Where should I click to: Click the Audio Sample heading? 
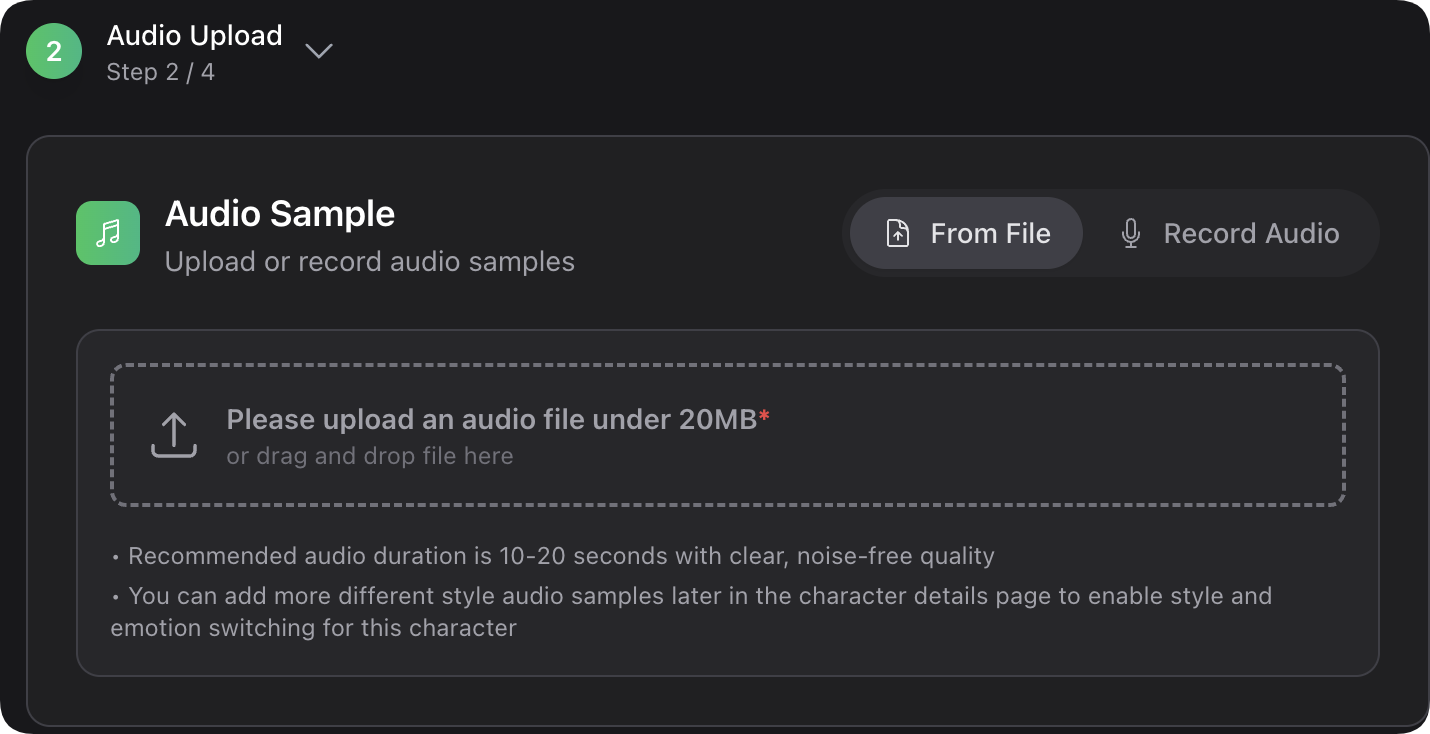point(280,213)
